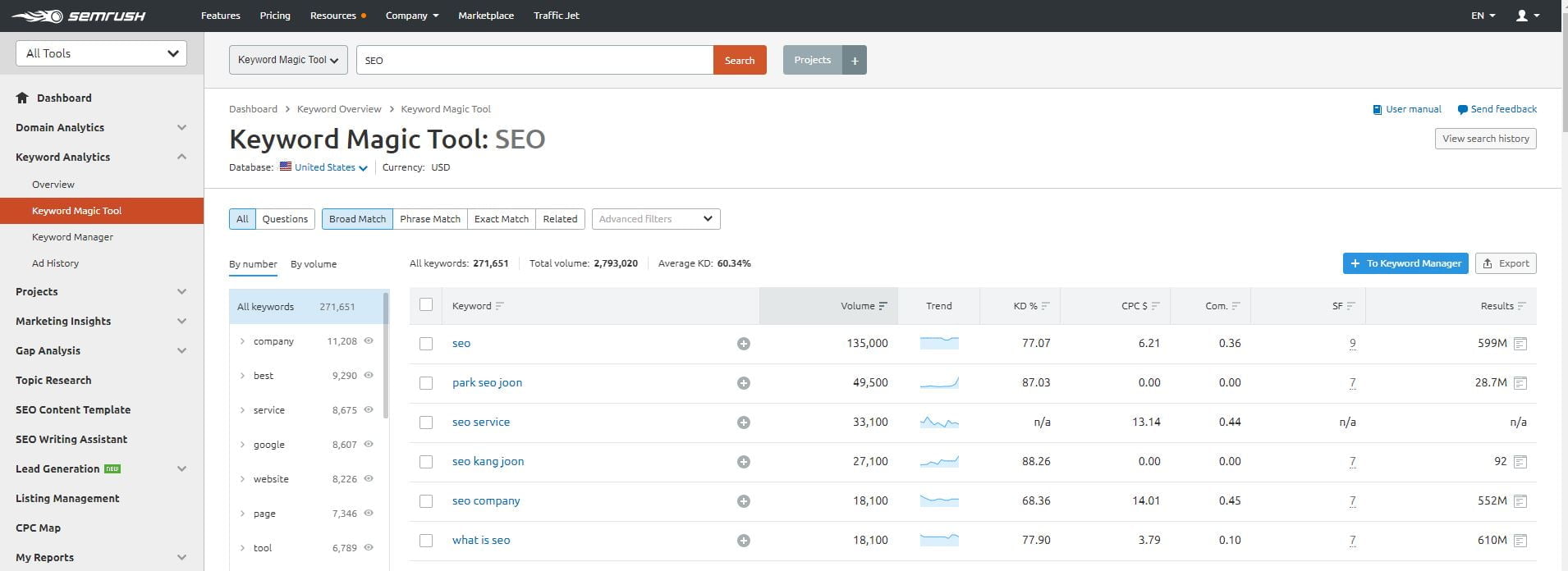
Task: Click the plus icon beside Projects button
Action: coord(855,60)
